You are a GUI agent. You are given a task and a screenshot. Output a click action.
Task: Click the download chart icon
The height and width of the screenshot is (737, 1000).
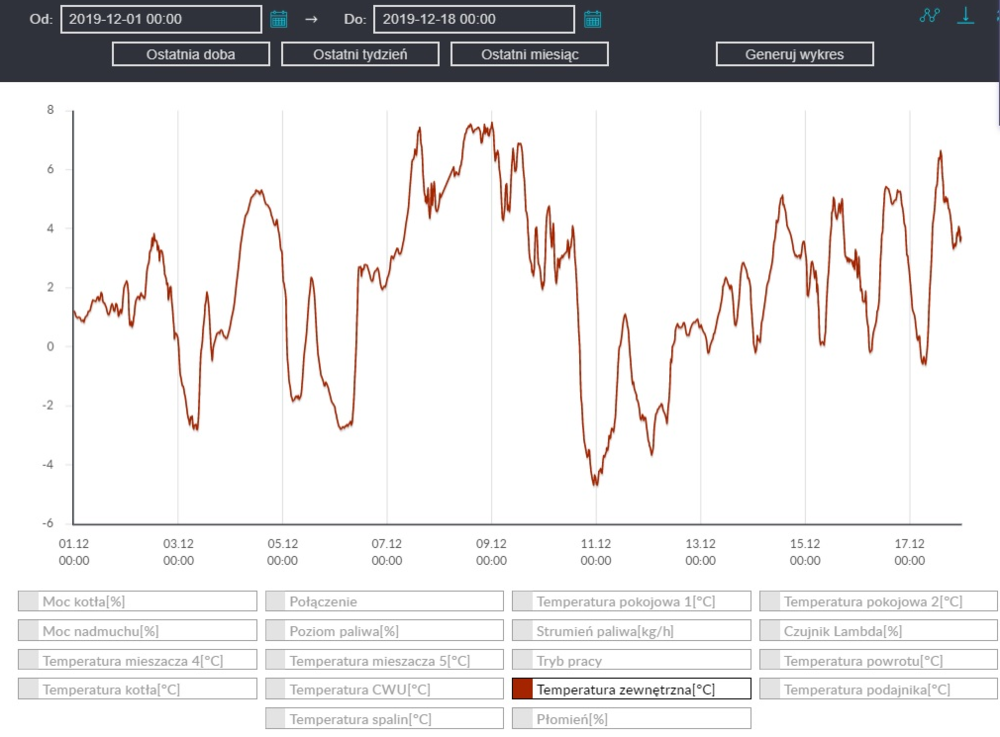pos(965,16)
